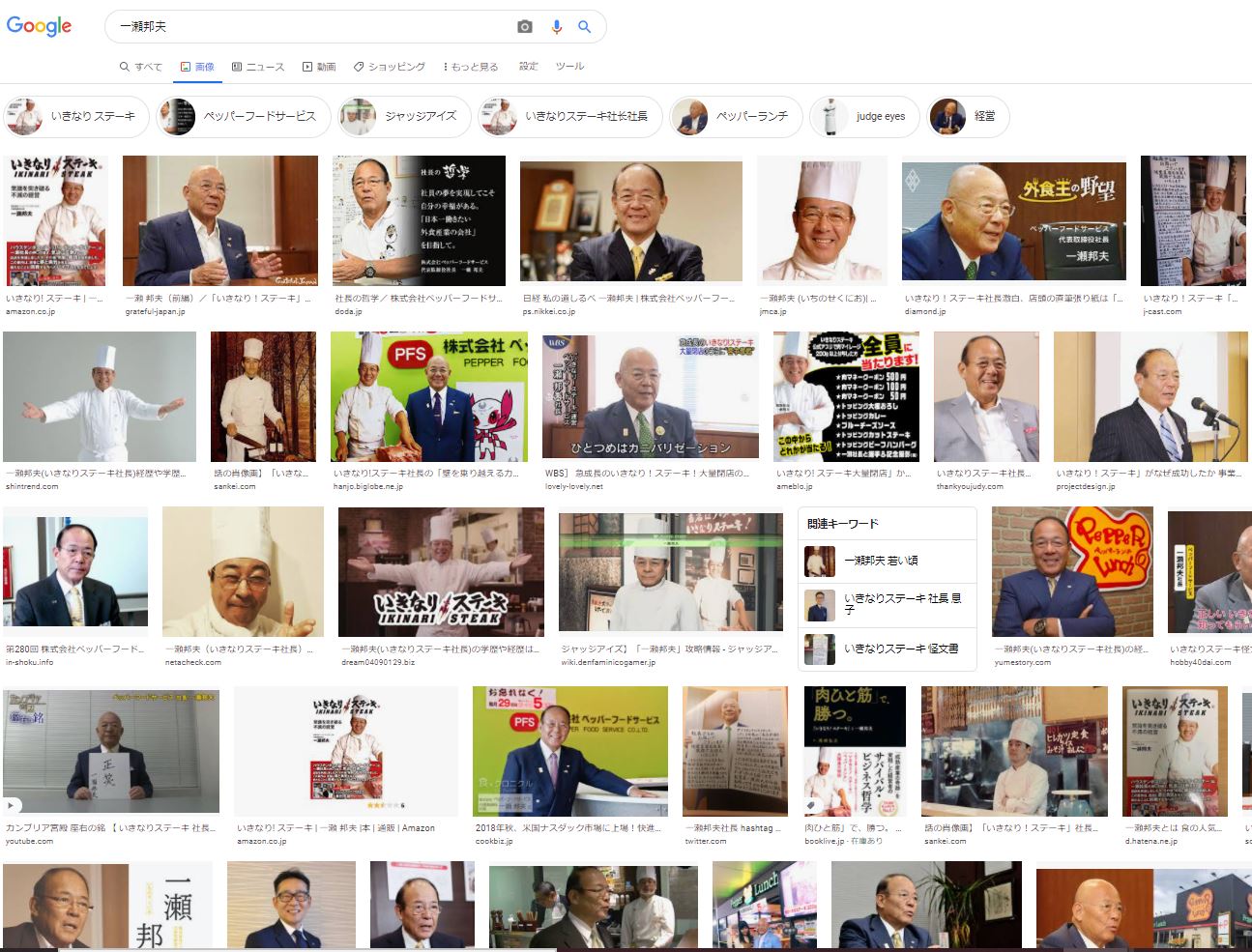Image resolution: width=1252 pixels, height=952 pixels.
Task: Click the 関連キーワード heading
Action: (x=843, y=524)
